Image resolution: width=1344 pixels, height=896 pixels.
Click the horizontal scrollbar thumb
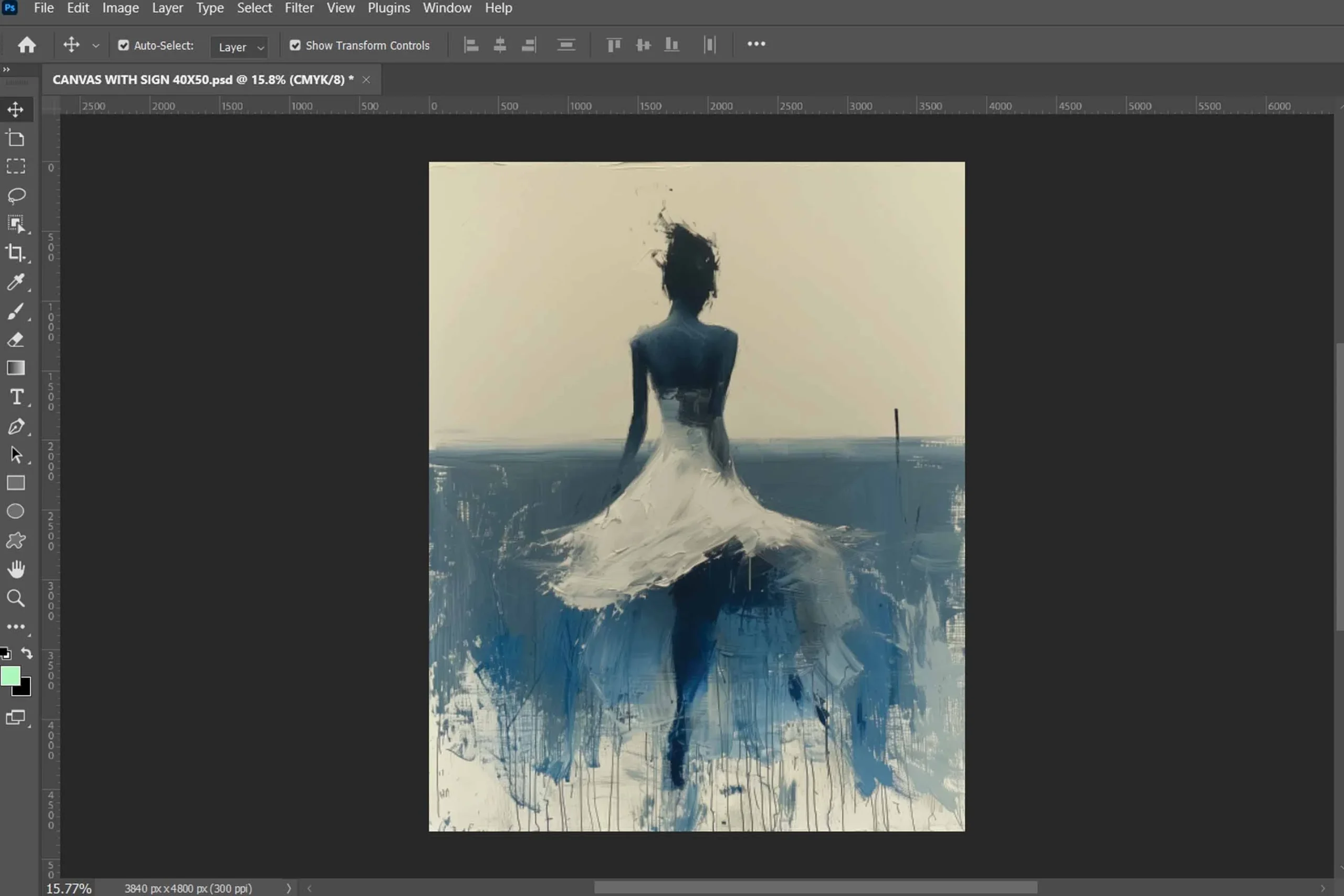pos(815,887)
